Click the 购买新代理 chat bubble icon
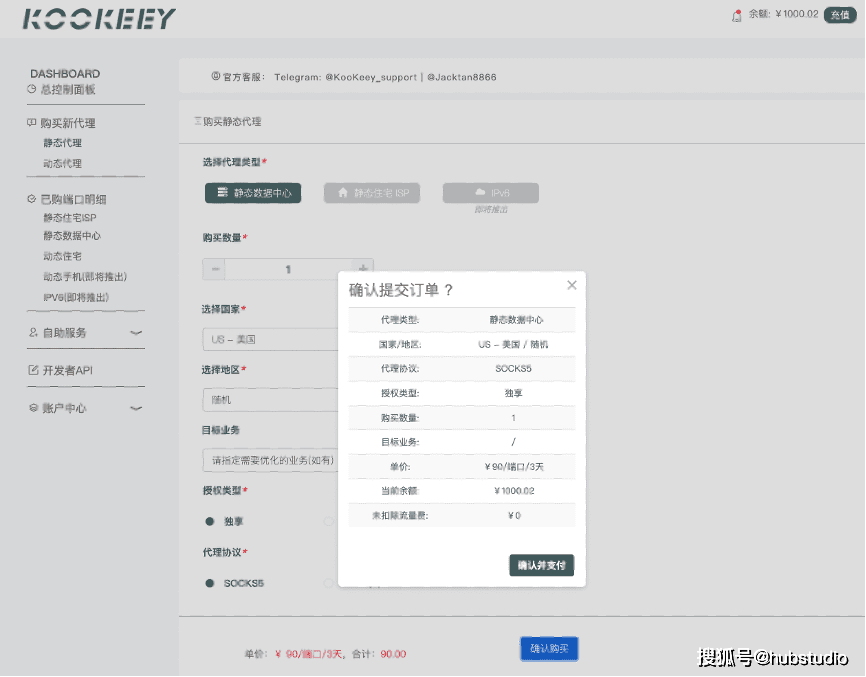The image size is (866, 677). (x=32, y=123)
